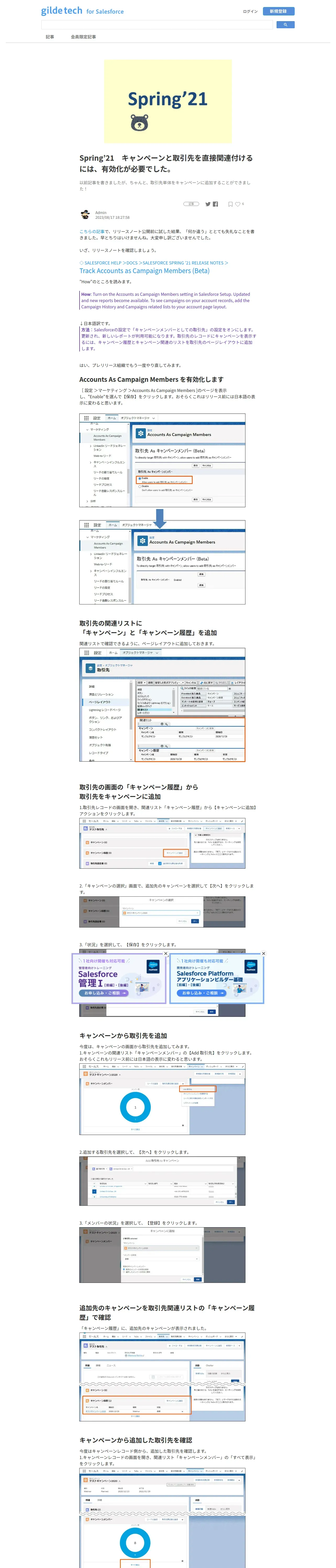Click the ログイン link

click(x=250, y=11)
